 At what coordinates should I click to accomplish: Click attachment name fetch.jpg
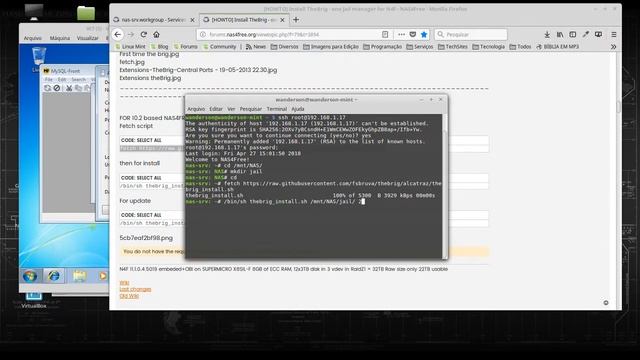132,62
